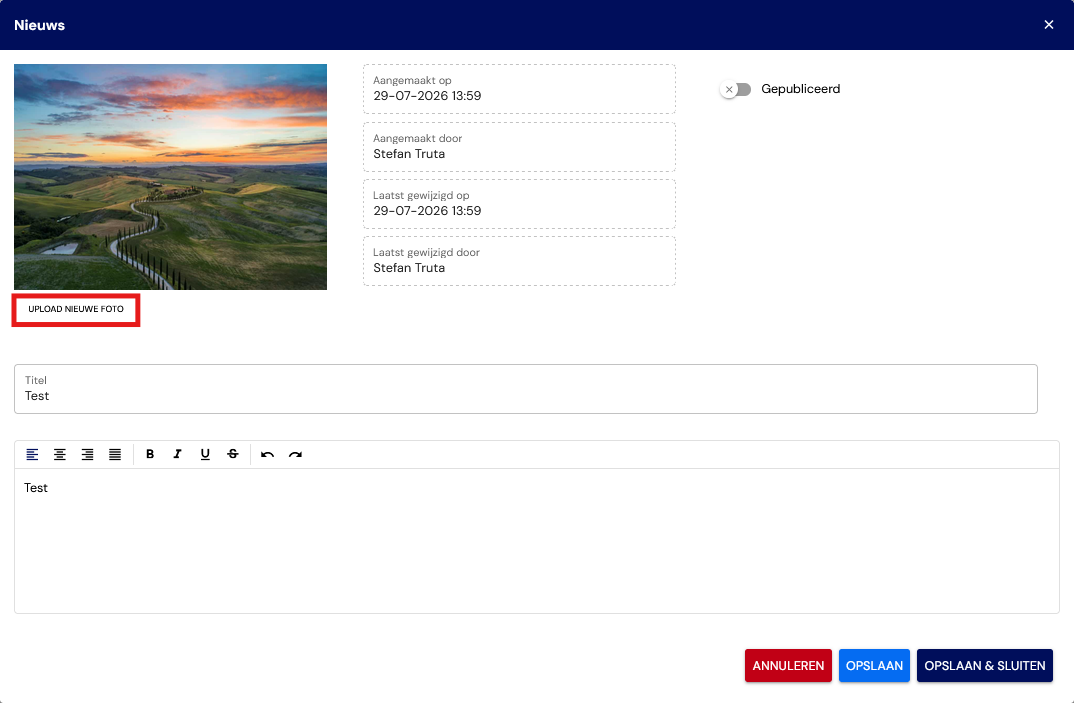Click into the rich text body area
The height and width of the screenshot is (703, 1074).
537,541
